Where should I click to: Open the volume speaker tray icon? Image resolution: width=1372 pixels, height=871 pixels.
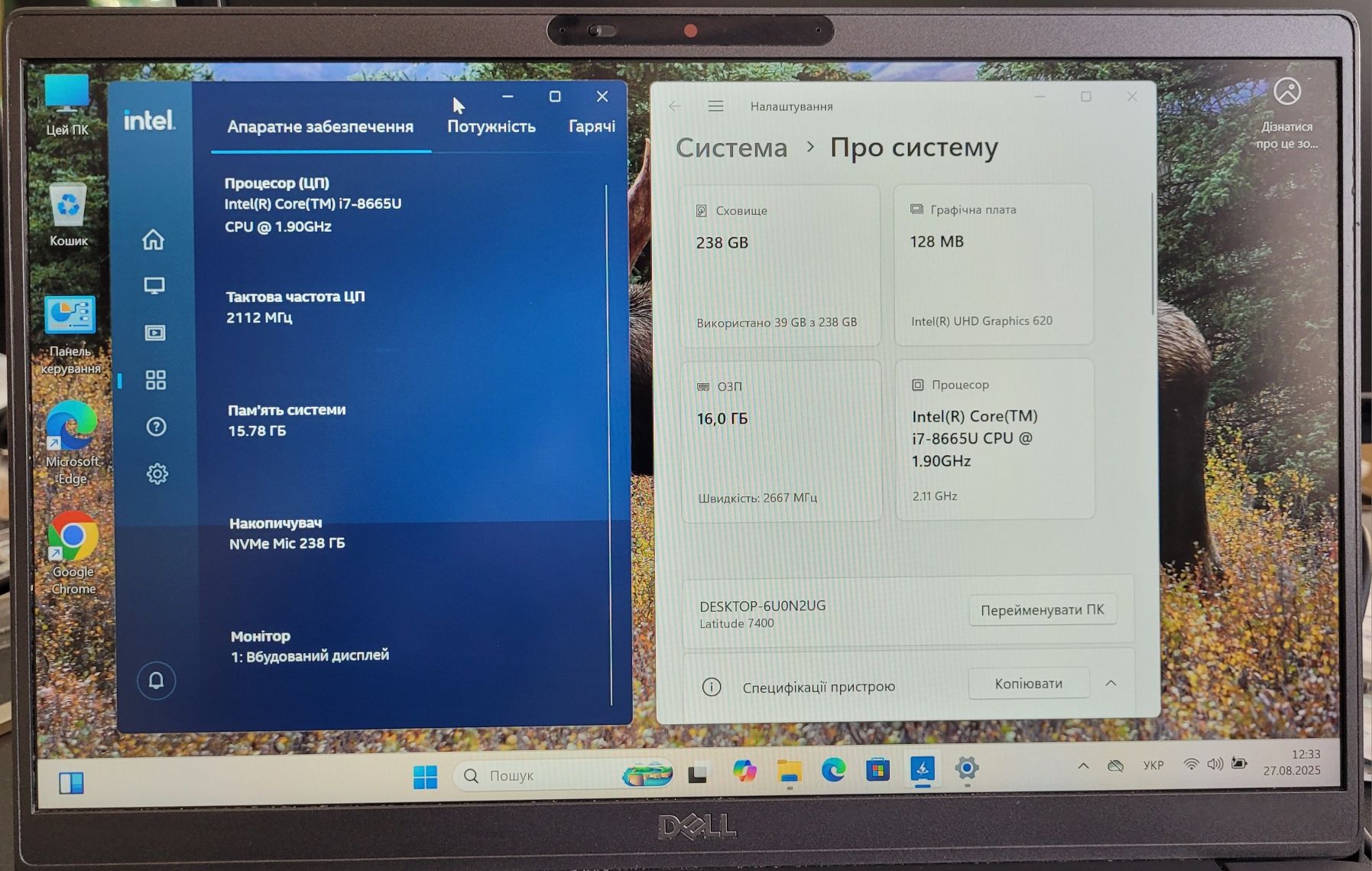click(1215, 764)
